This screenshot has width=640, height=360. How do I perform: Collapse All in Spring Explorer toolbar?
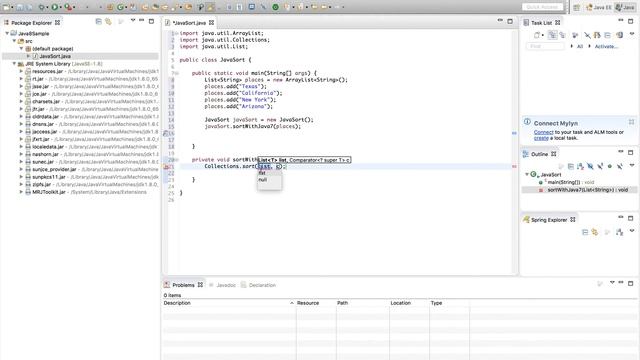coord(585,232)
